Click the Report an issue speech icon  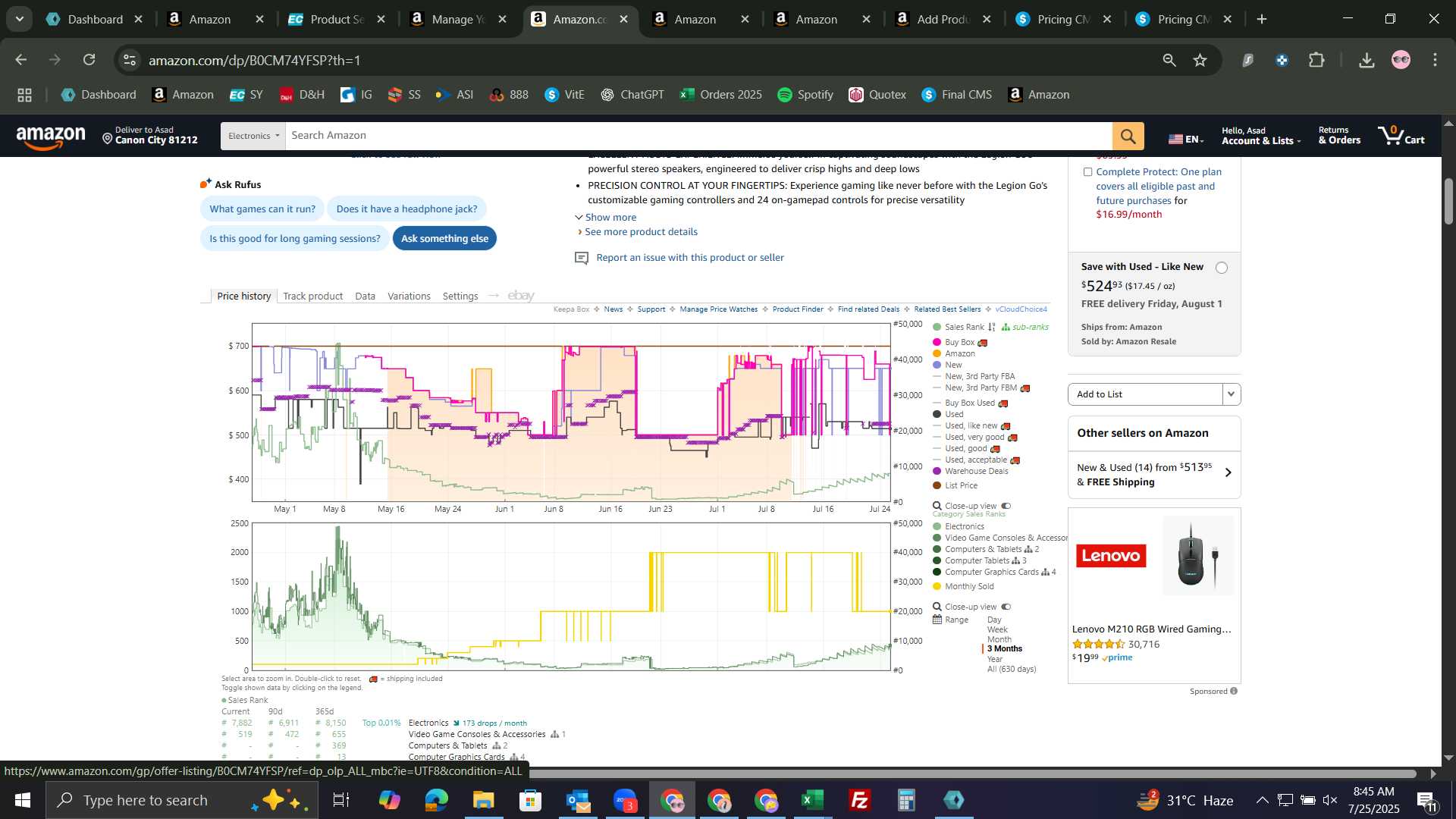click(582, 258)
